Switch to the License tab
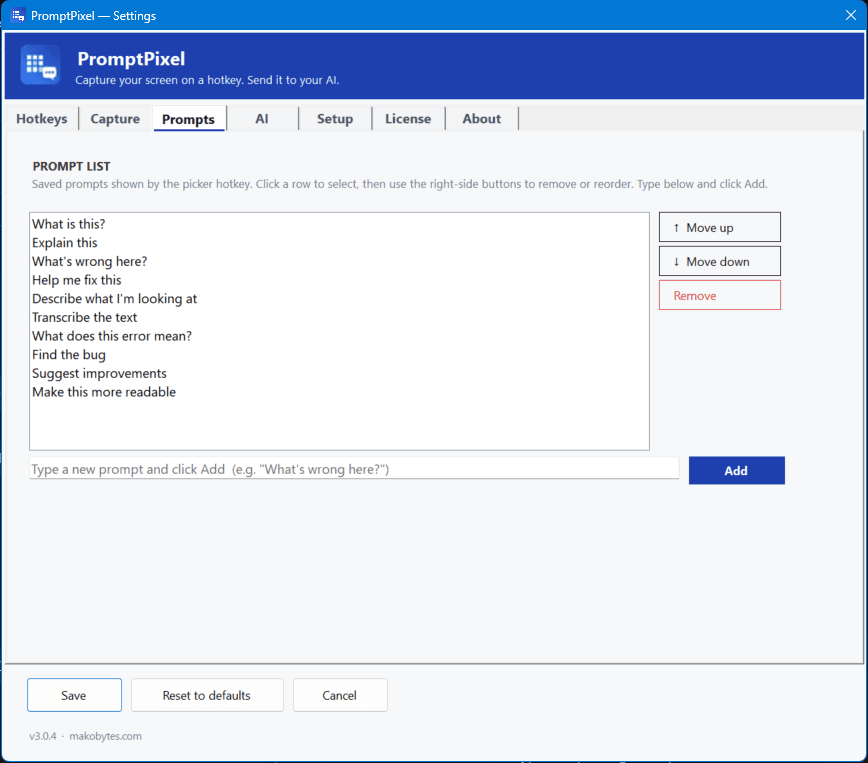Viewport: 868px width, 763px height. pos(408,119)
